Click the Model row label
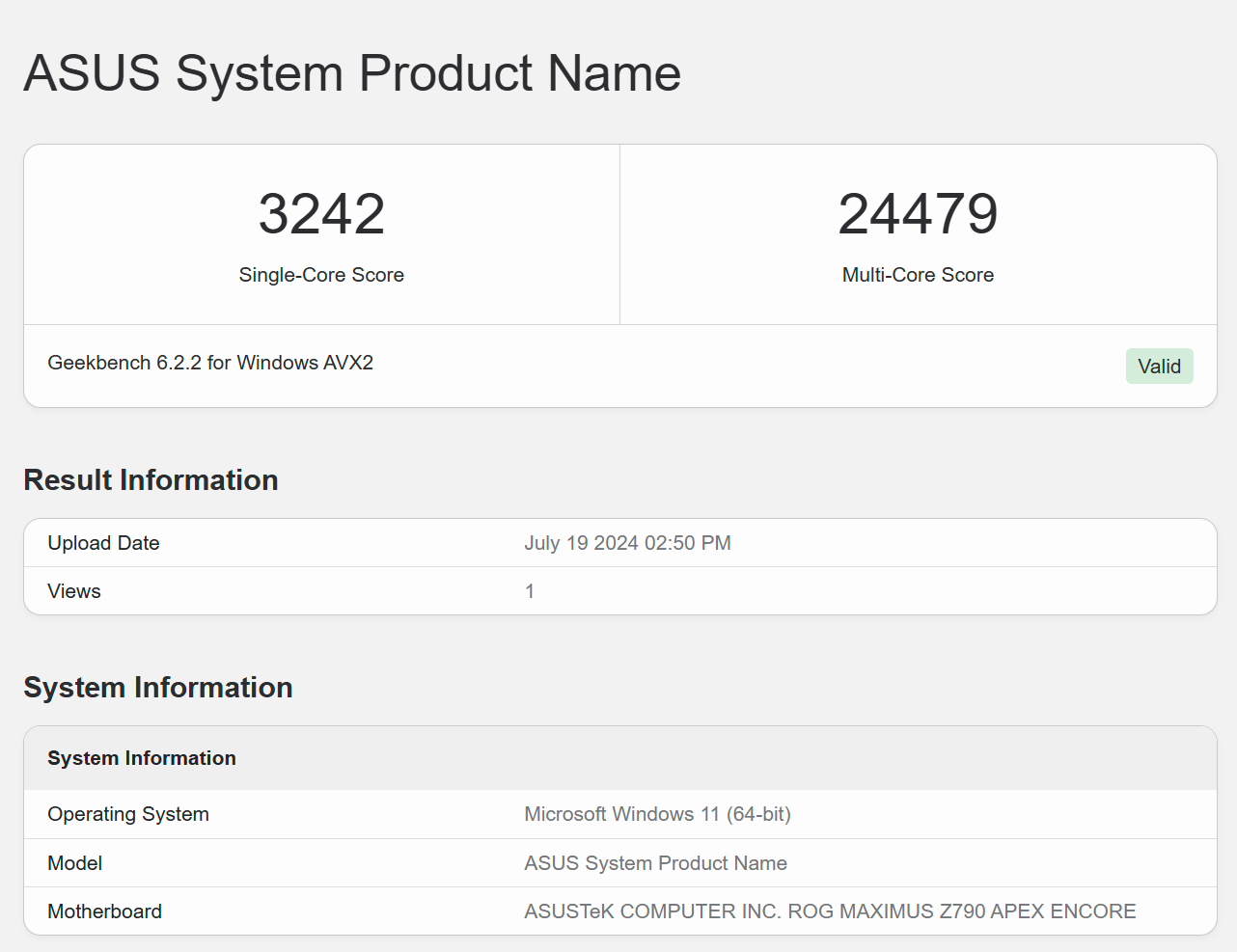 [x=75, y=863]
